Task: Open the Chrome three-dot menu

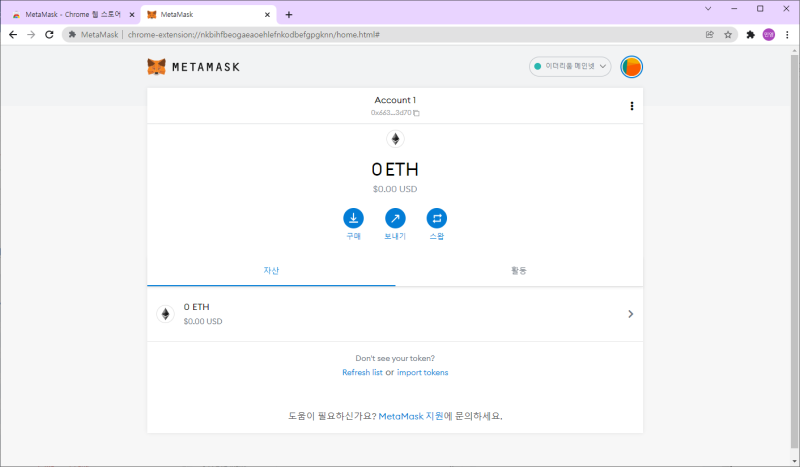Action: pyautogui.click(x=787, y=35)
